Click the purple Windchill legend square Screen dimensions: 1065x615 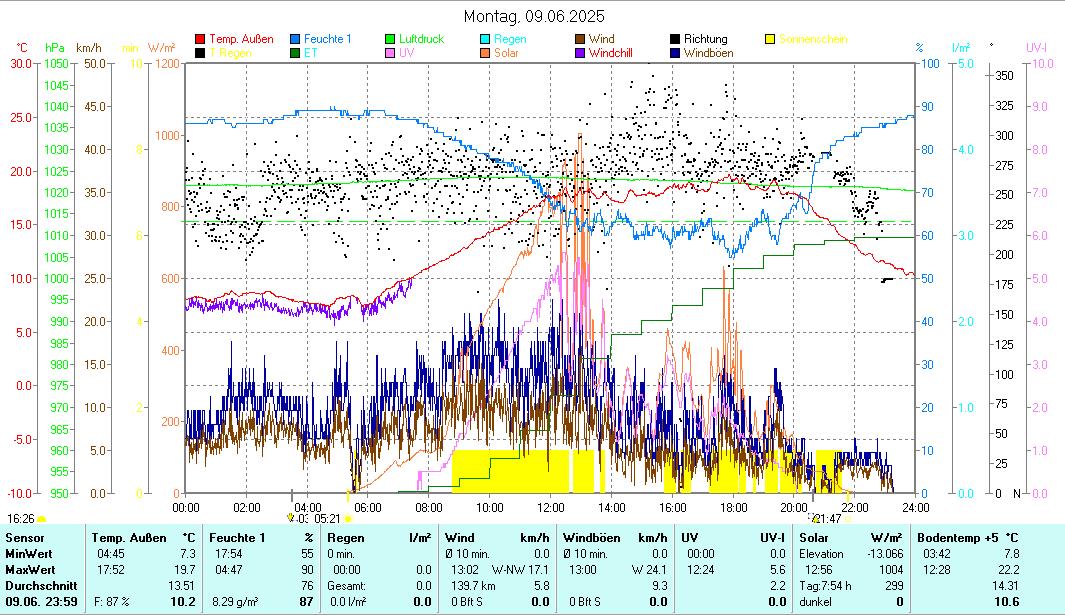581,53
